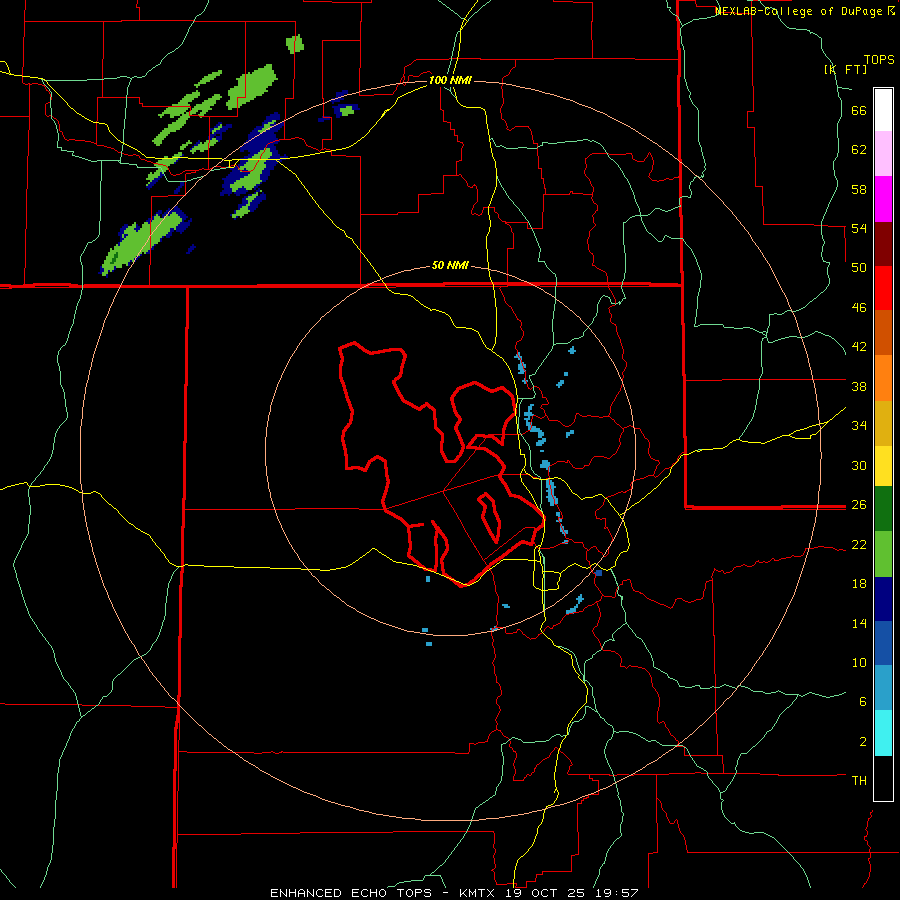Click the legend value 18
The width and height of the screenshot is (900, 900).
point(859,584)
